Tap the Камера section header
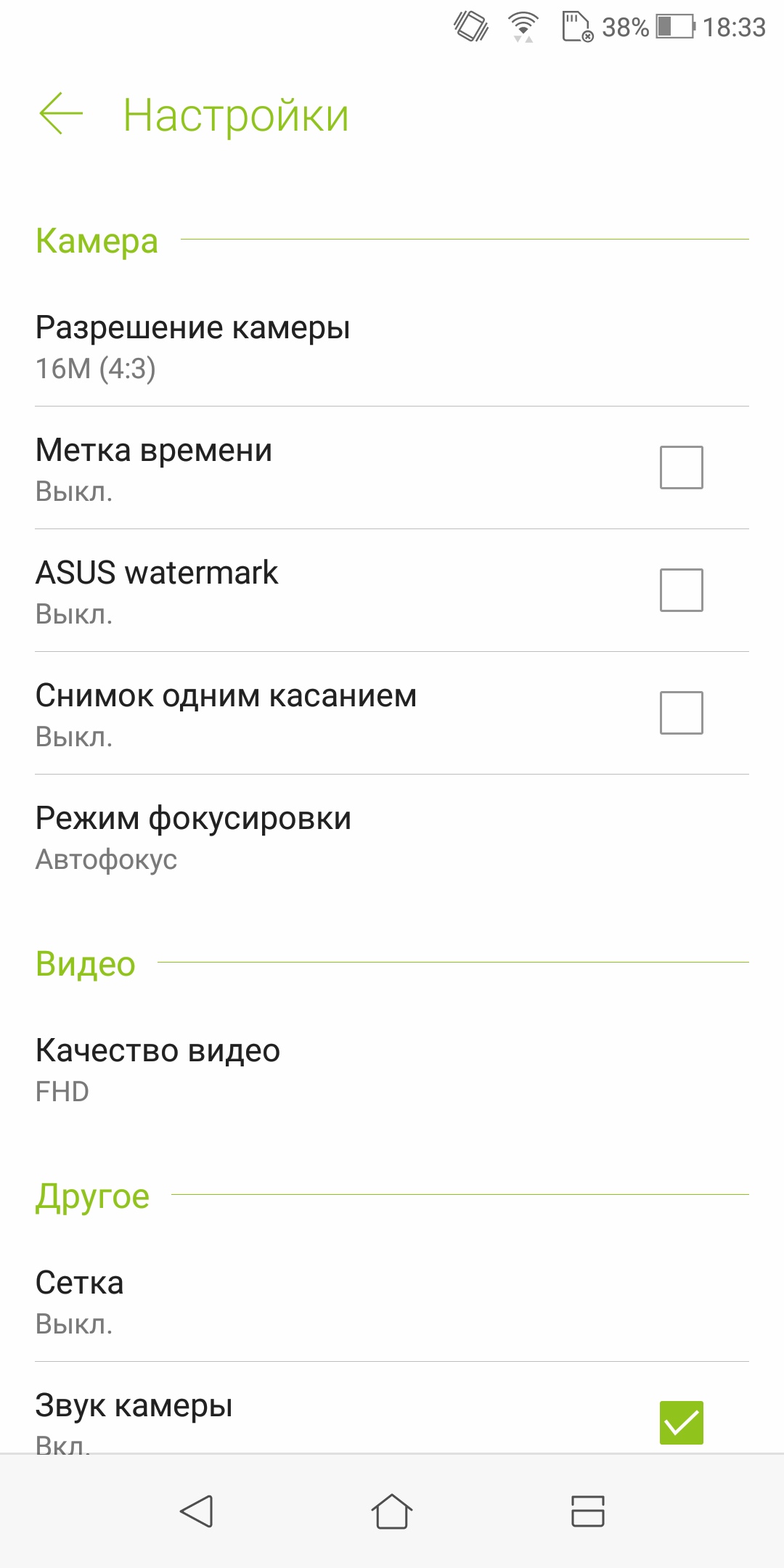Image resolution: width=784 pixels, height=1568 pixels. click(x=97, y=241)
